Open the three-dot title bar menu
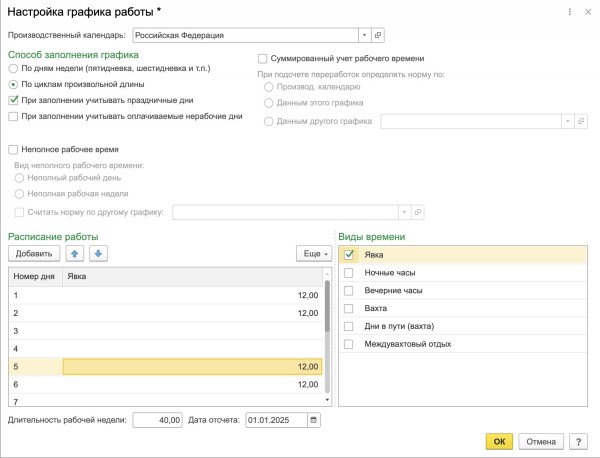 568,11
